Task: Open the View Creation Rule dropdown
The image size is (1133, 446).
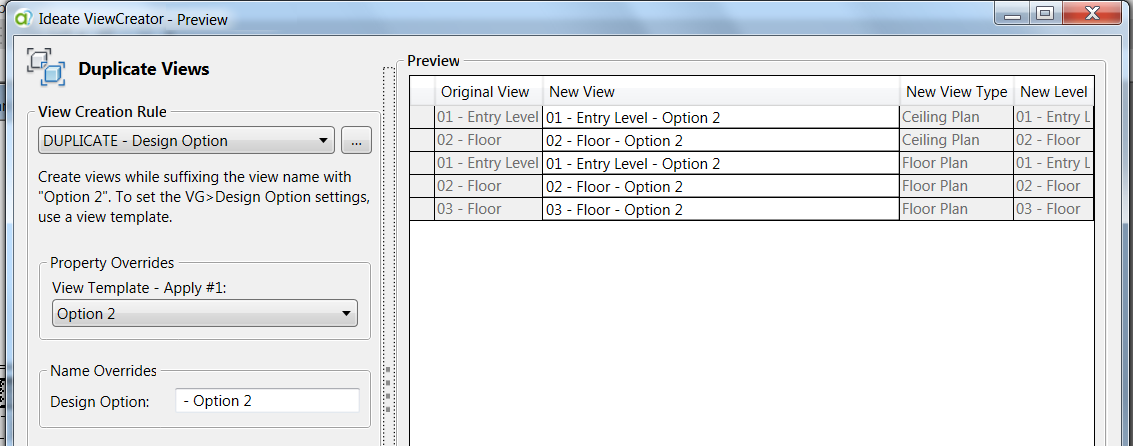Action: (x=186, y=141)
